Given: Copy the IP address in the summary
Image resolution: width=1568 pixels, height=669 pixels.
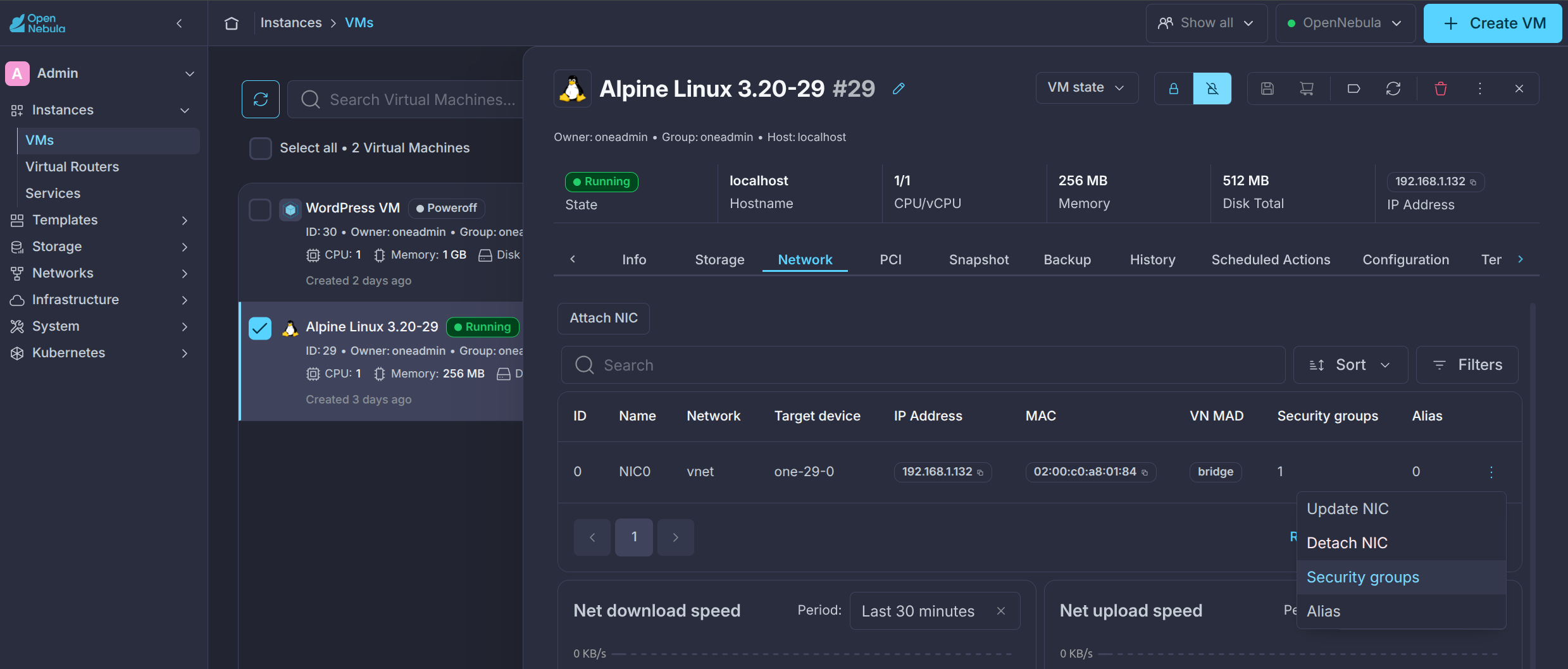Looking at the screenshot, I should pyautogui.click(x=1473, y=182).
